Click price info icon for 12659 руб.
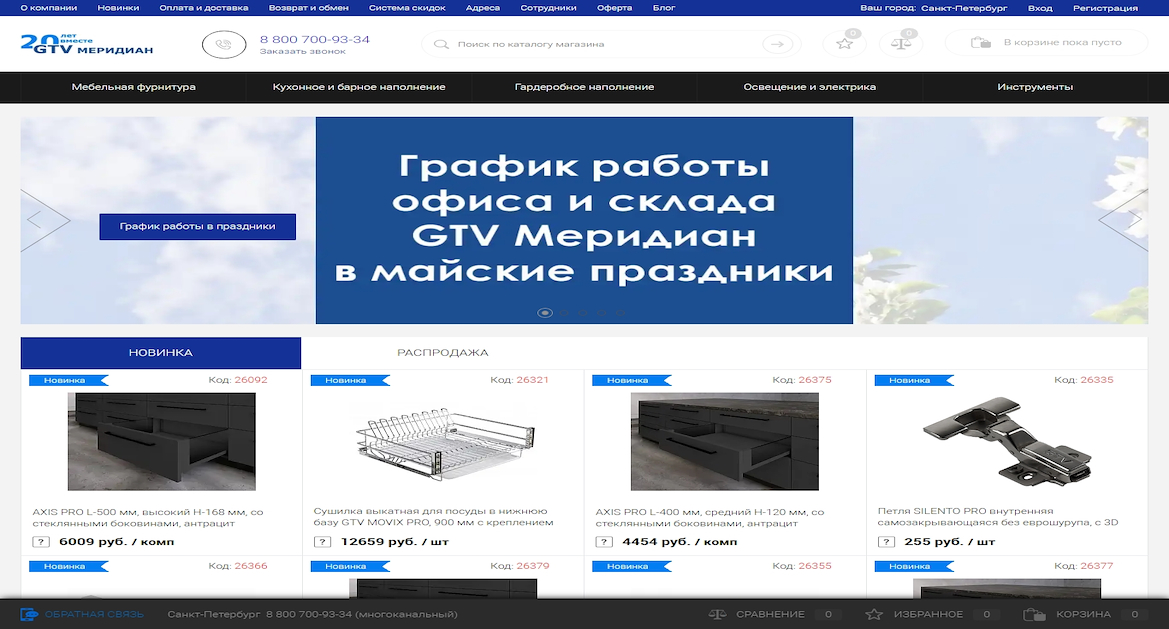The image size is (1169, 629). (x=322, y=542)
